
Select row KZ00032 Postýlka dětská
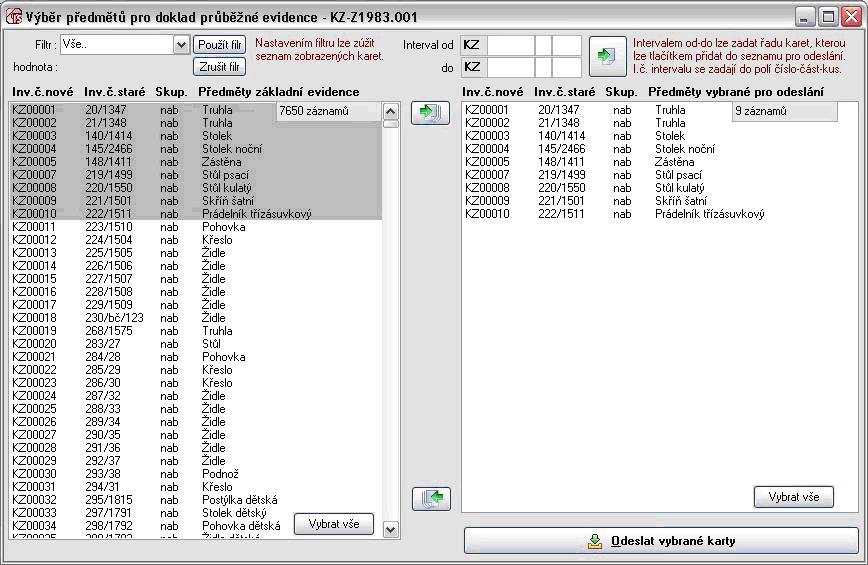195,500
